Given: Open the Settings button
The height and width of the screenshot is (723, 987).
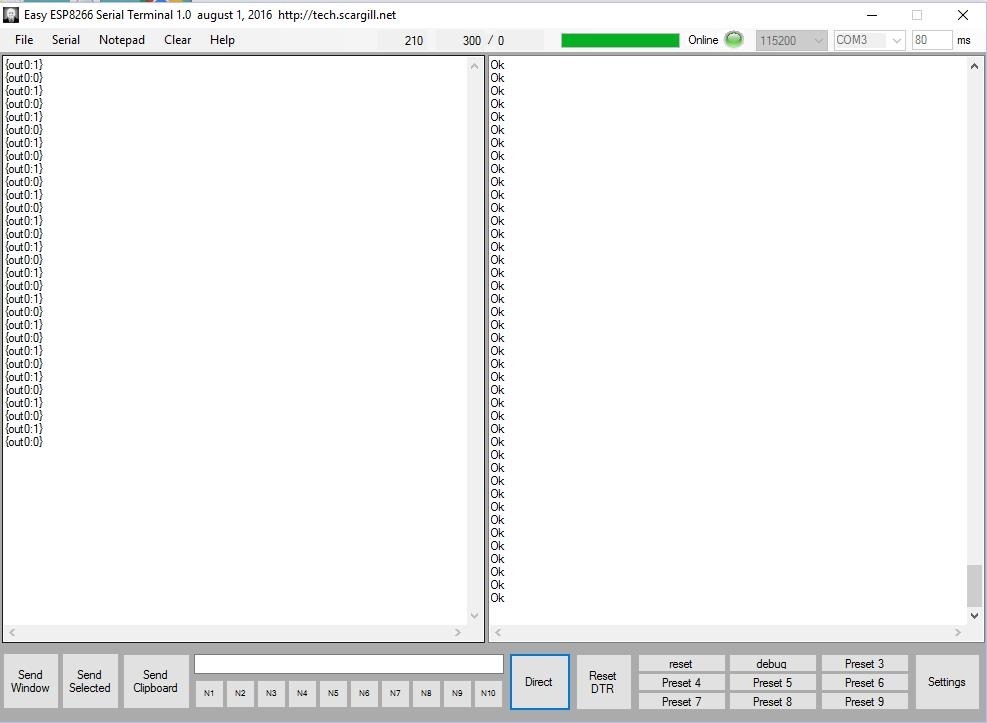Looking at the screenshot, I should click(946, 682).
